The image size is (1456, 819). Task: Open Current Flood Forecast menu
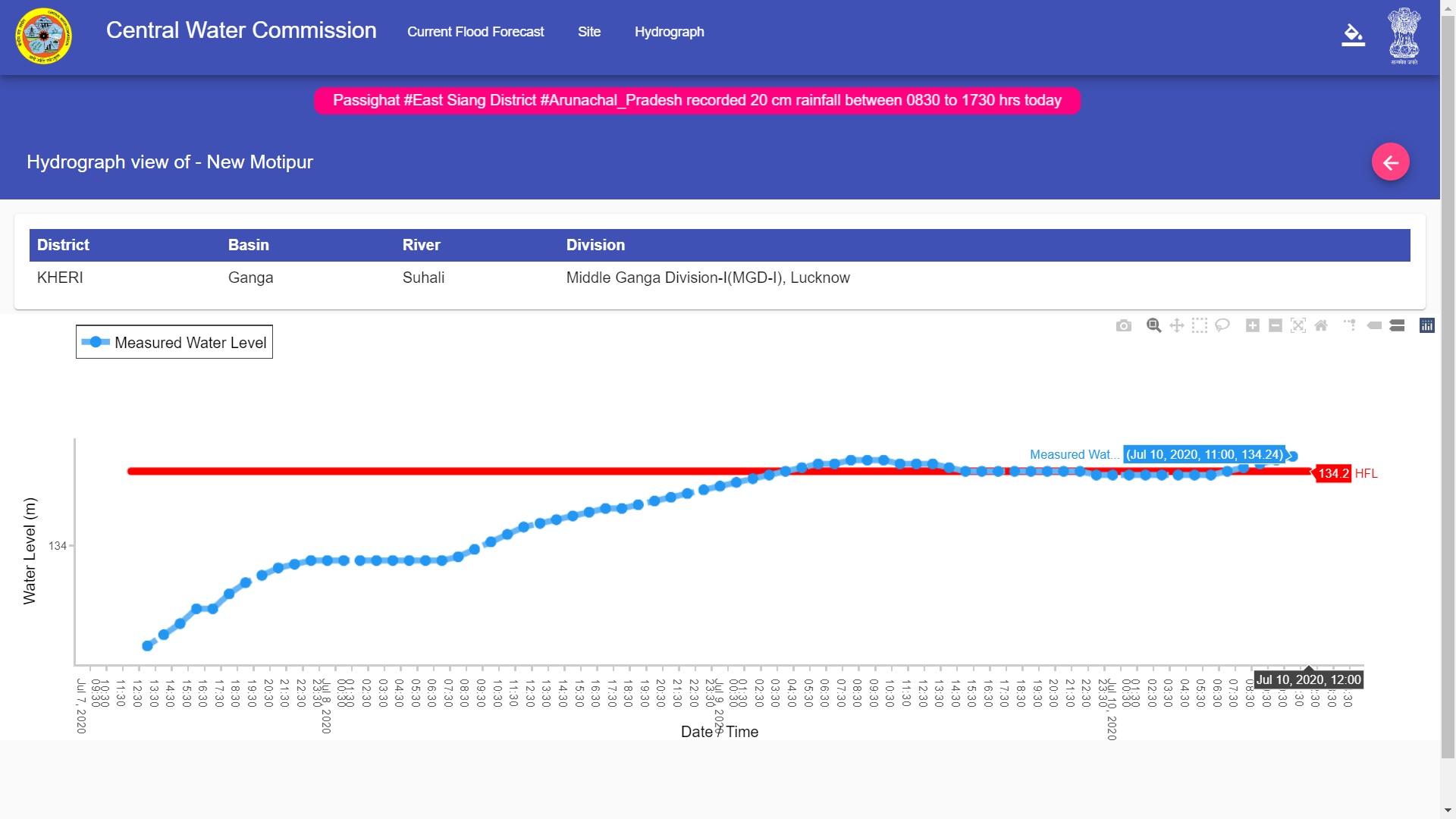(475, 32)
